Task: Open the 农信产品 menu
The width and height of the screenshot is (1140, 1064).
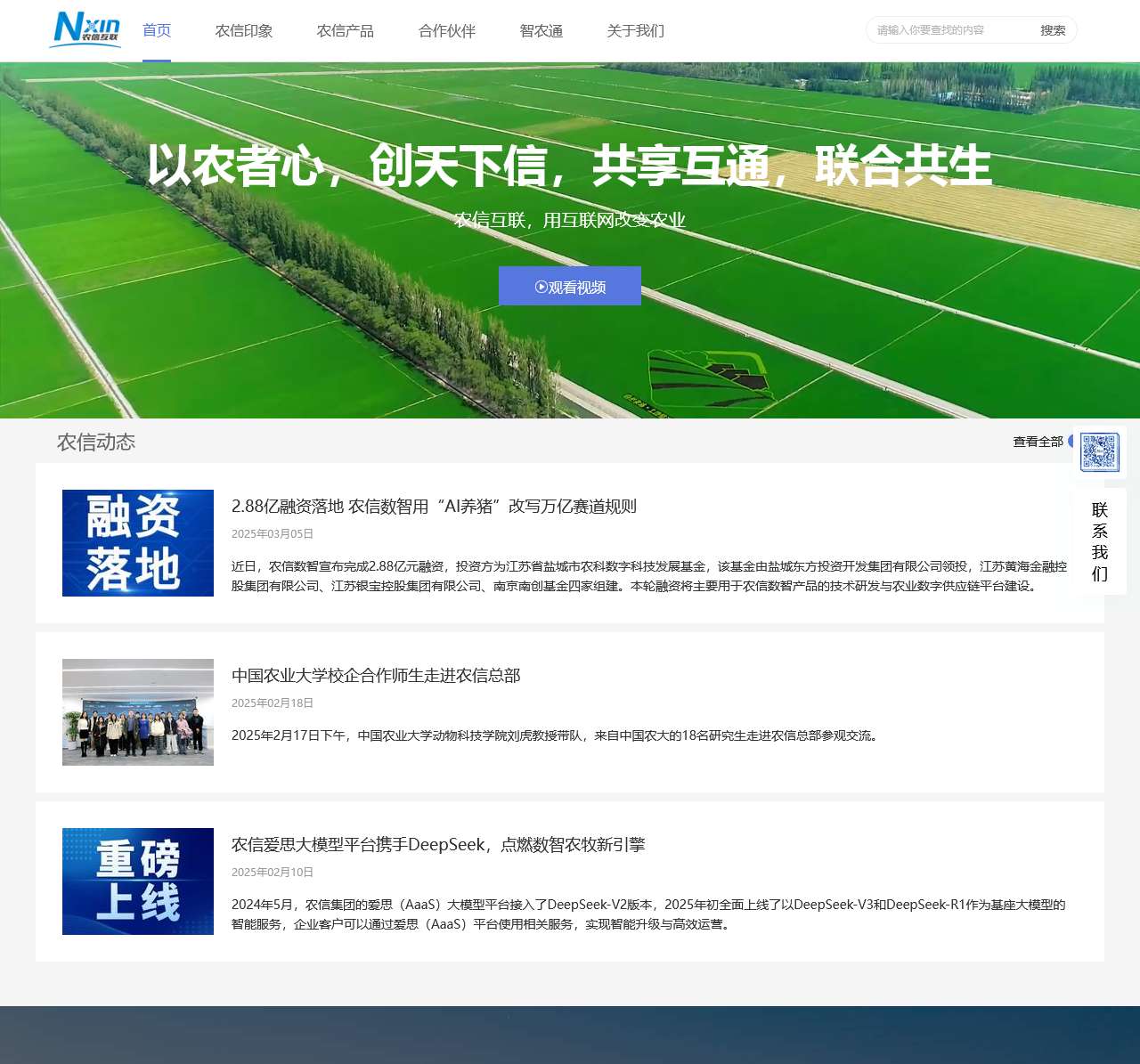Action: coord(346,31)
